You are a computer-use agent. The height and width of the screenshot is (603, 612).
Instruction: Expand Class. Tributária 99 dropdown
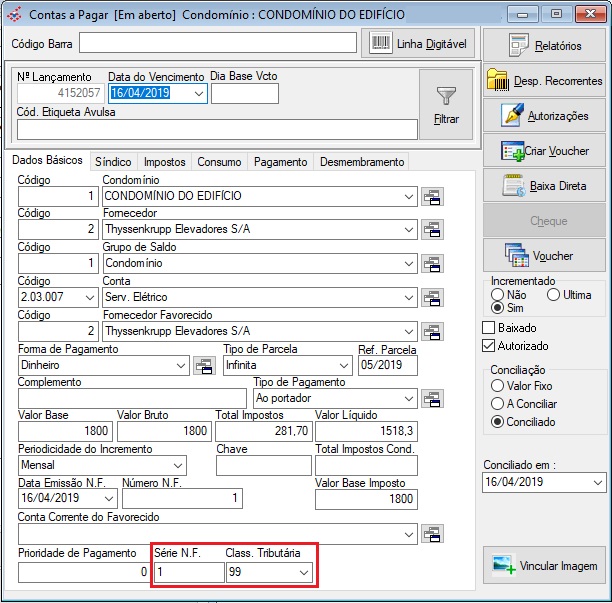click(304, 573)
